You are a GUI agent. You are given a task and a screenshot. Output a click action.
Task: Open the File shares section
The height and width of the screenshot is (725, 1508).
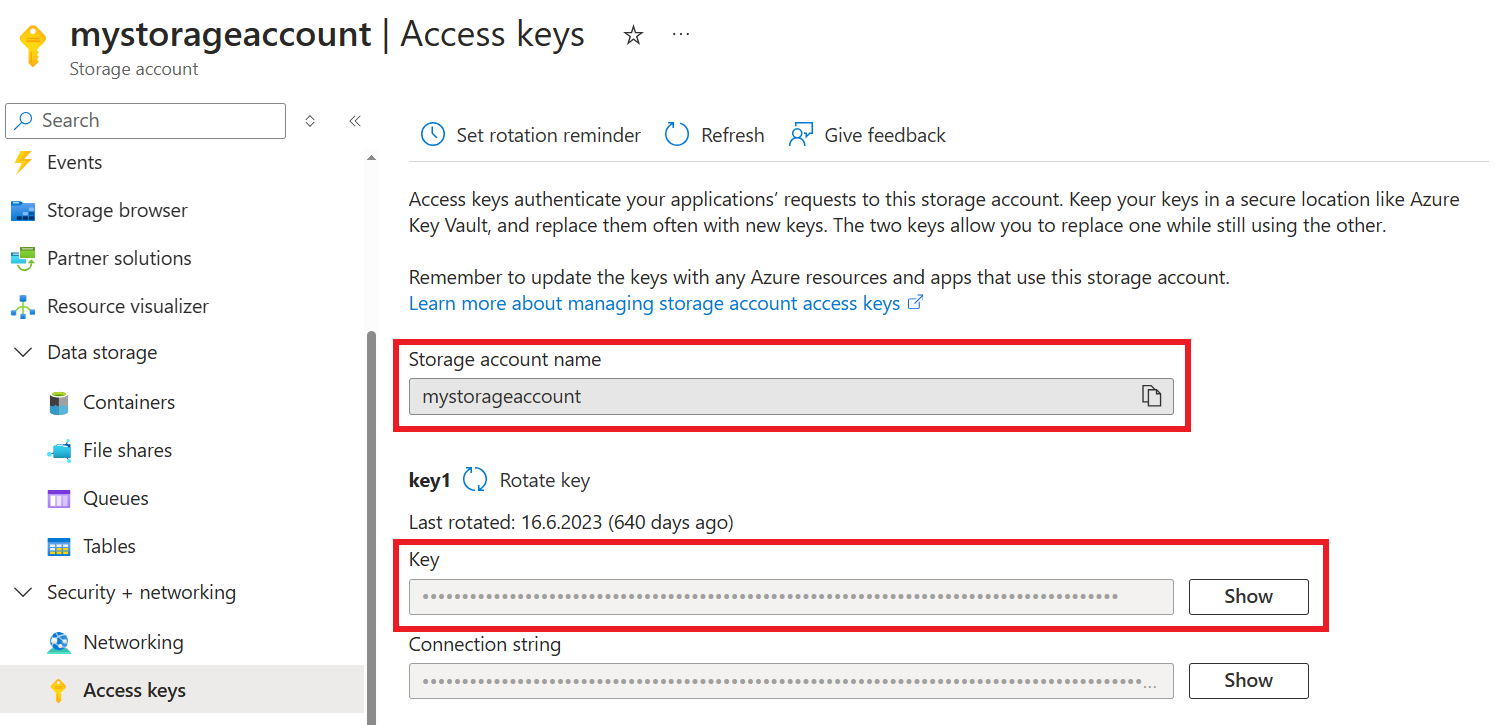click(128, 450)
